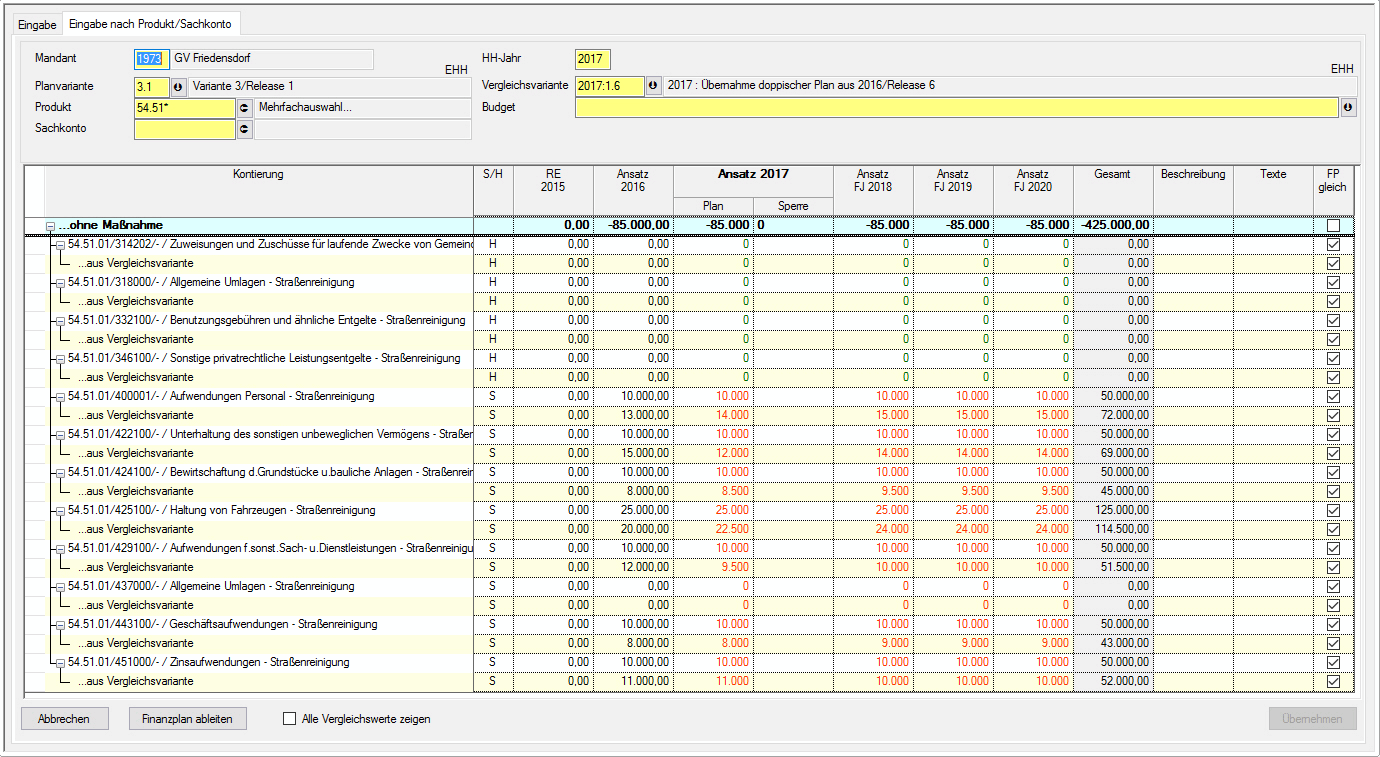Screen dimensions: 1380x757
Task: Open the Vergleichsvariante lookup arrow button
Action: [653, 86]
